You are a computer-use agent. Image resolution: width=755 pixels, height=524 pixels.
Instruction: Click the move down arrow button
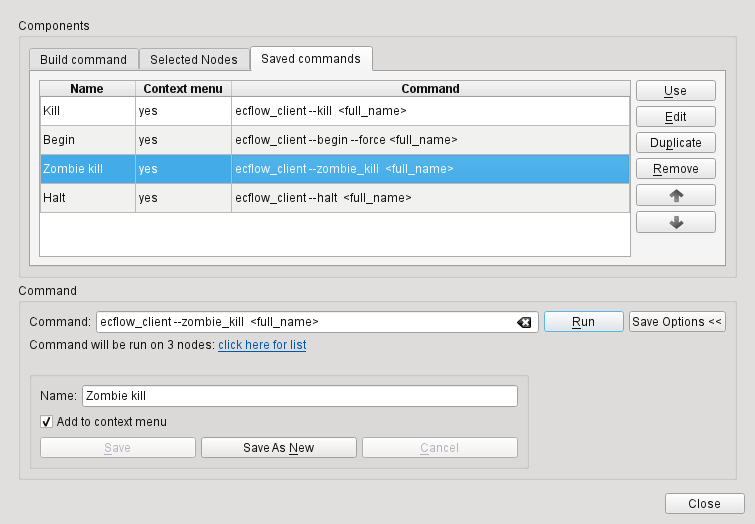click(675, 222)
